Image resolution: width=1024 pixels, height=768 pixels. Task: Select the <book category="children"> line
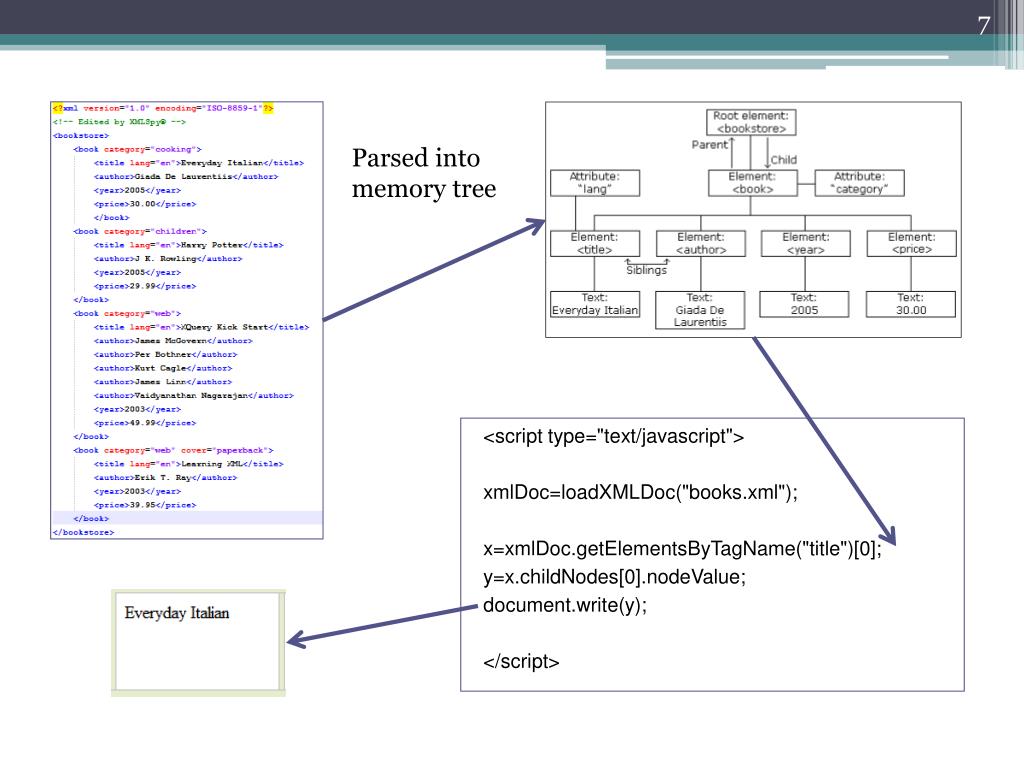tap(140, 232)
